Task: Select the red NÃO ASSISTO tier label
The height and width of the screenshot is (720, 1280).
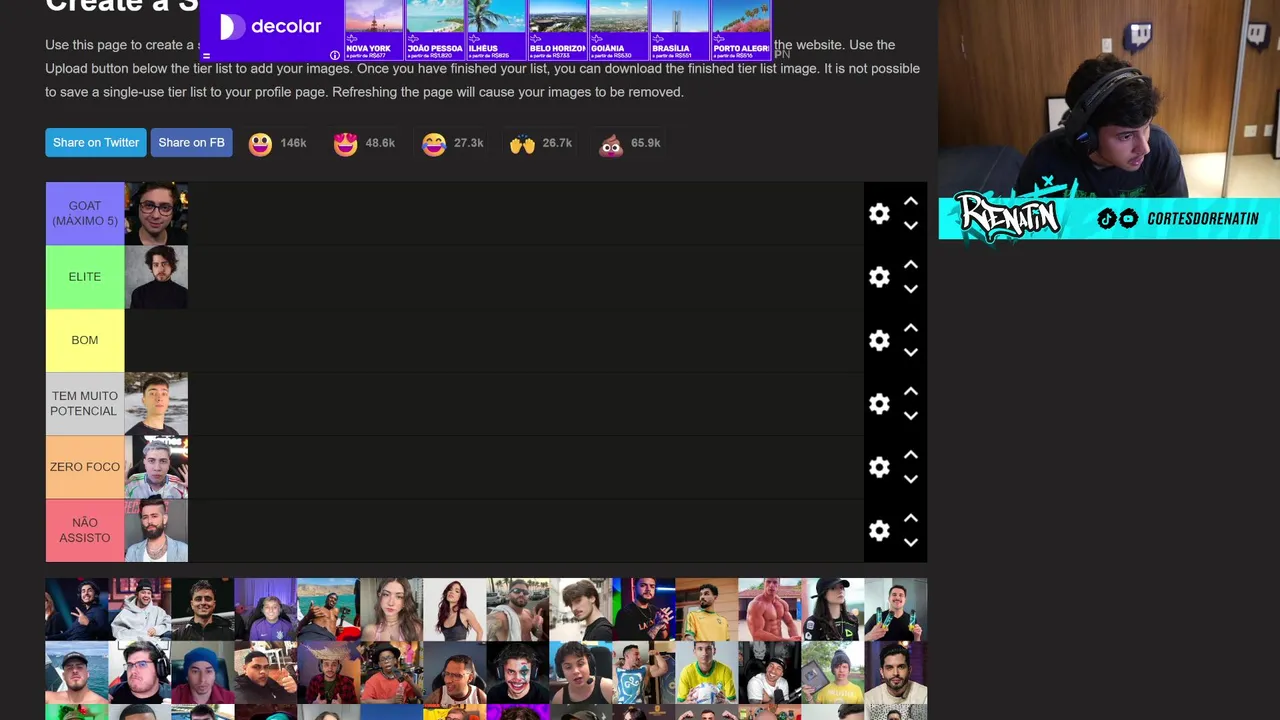Action: (x=85, y=531)
